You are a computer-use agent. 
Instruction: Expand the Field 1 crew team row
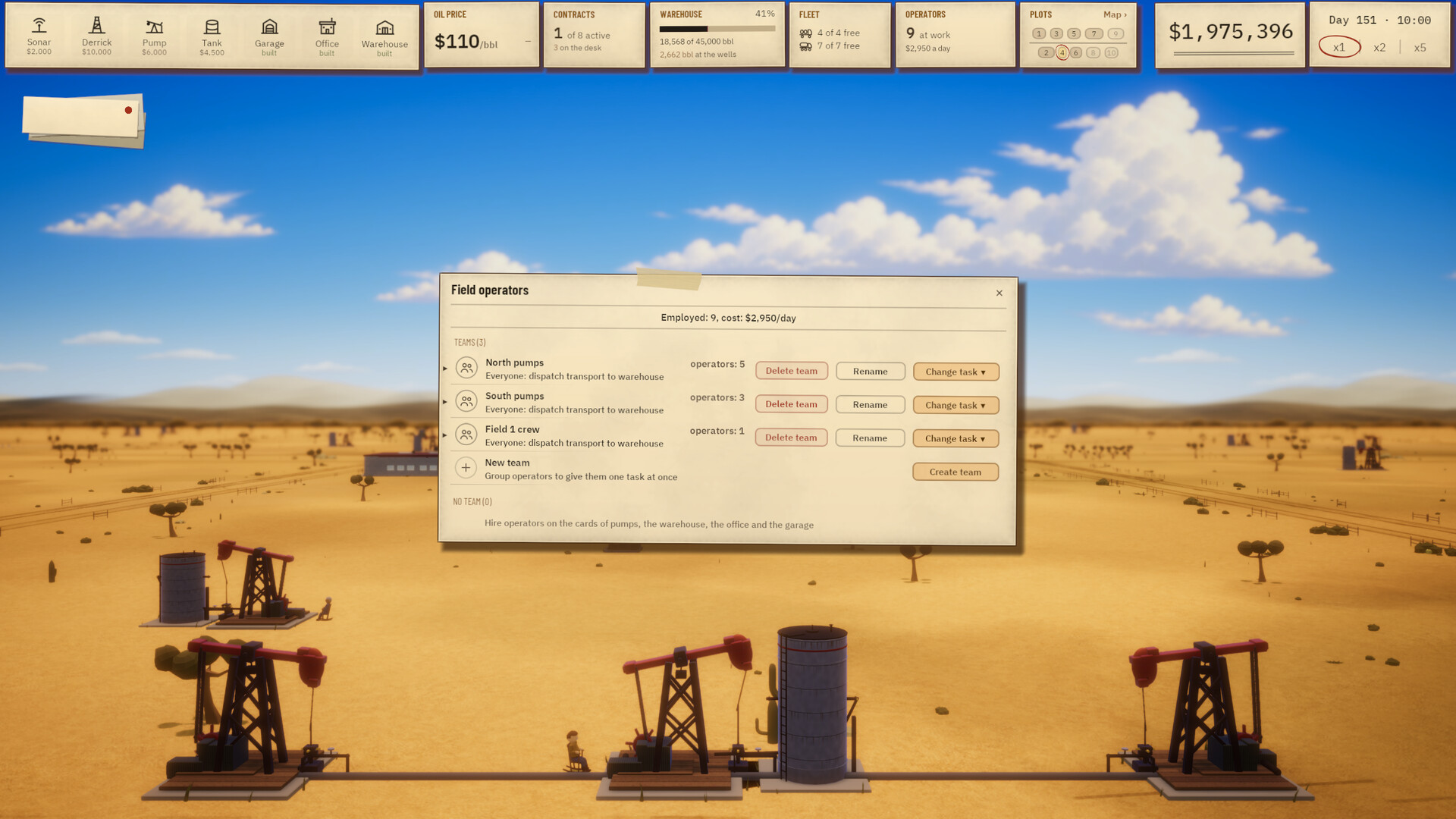pyautogui.click(x=445, y=435)
